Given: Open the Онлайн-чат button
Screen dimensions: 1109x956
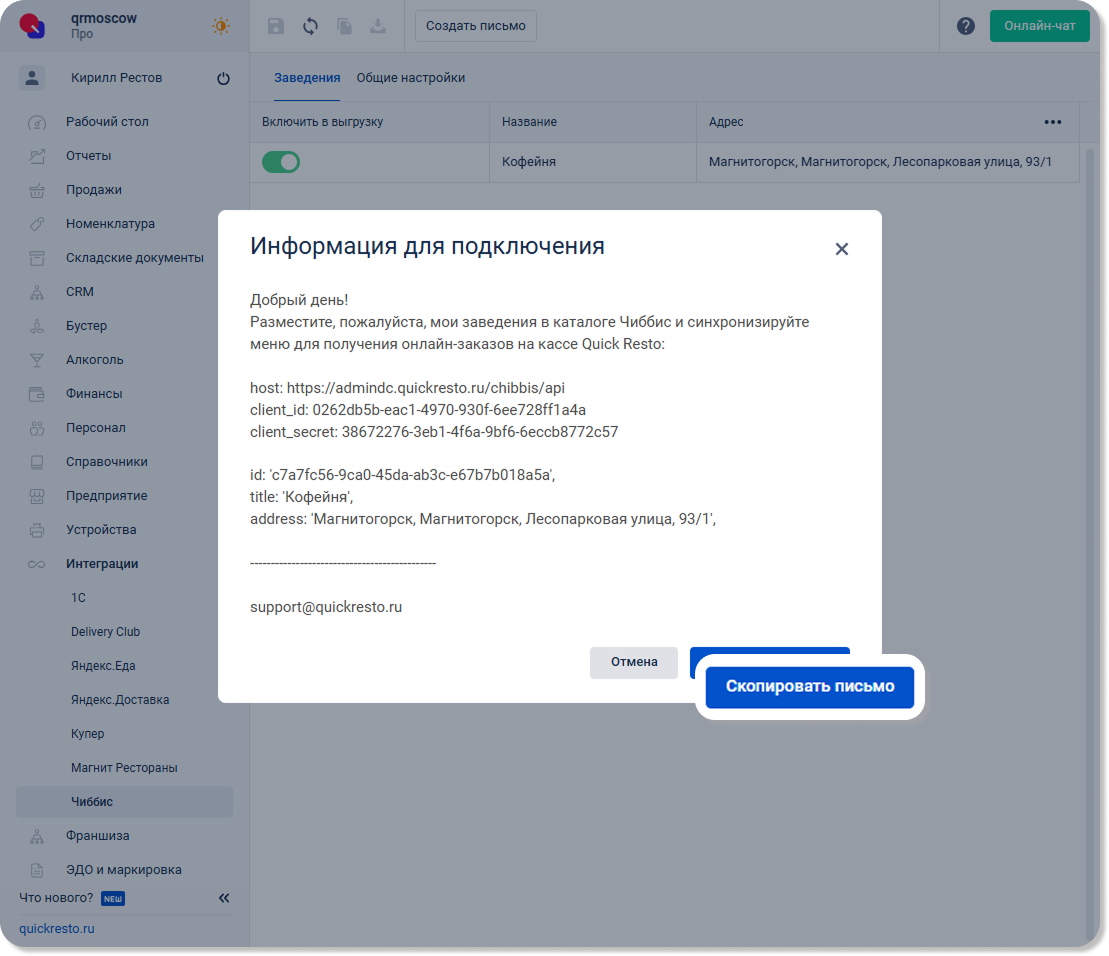Looking at the screenshot, I should 1039,26.
